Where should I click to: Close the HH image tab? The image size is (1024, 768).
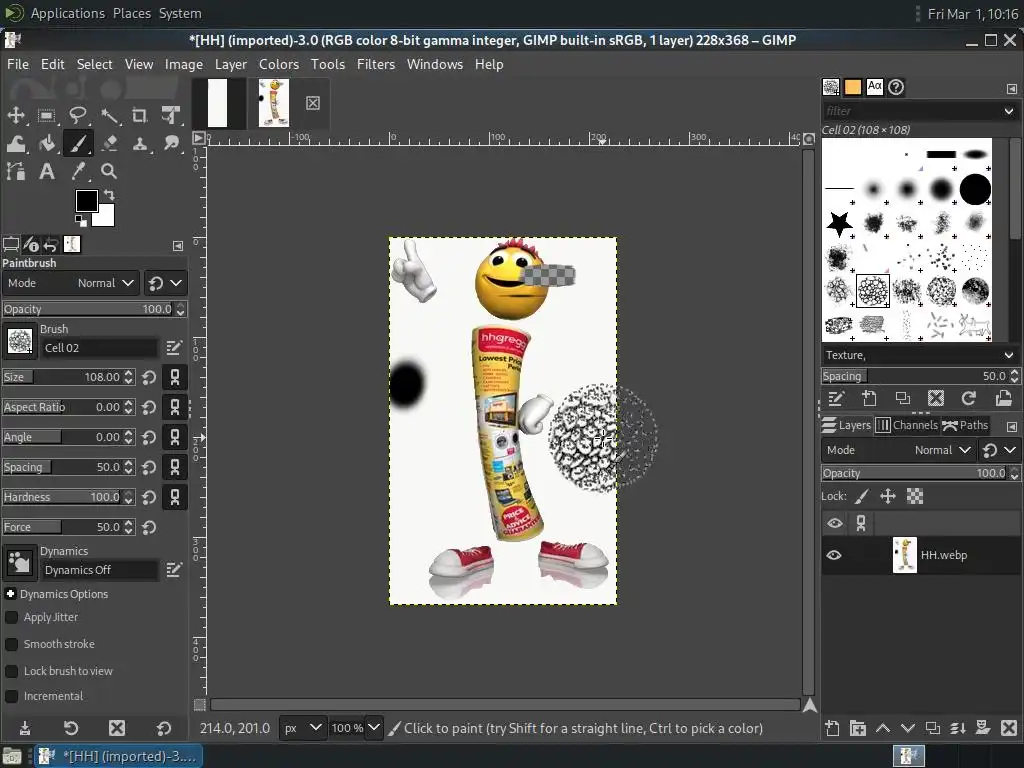[313, 103]
